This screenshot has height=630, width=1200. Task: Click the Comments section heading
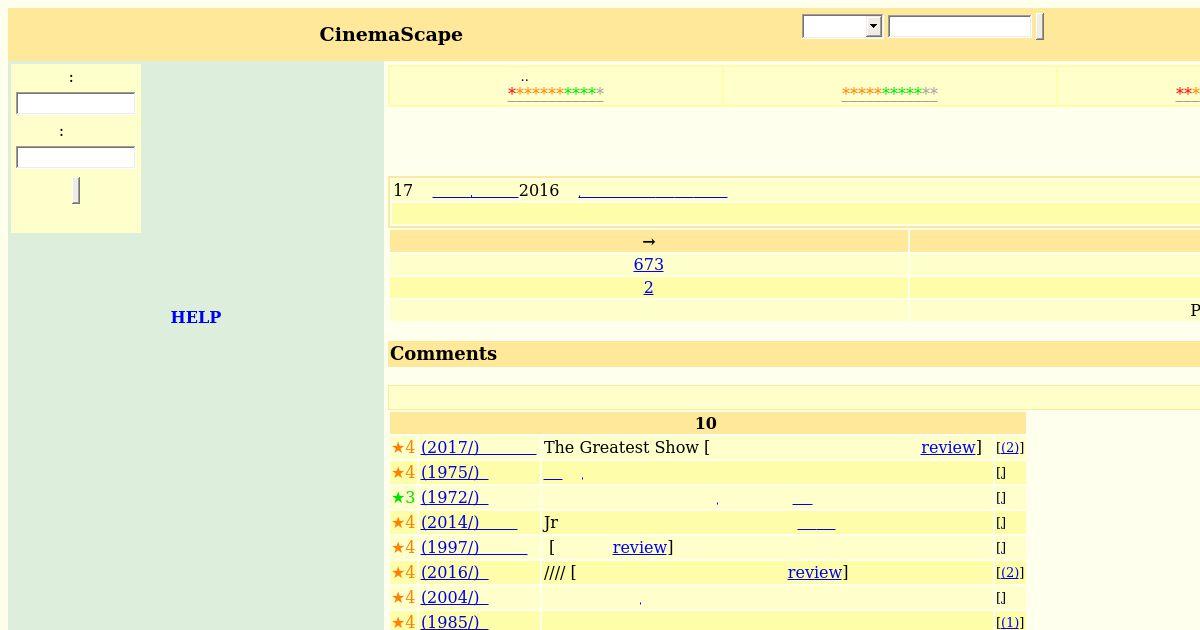pos(443,353)
